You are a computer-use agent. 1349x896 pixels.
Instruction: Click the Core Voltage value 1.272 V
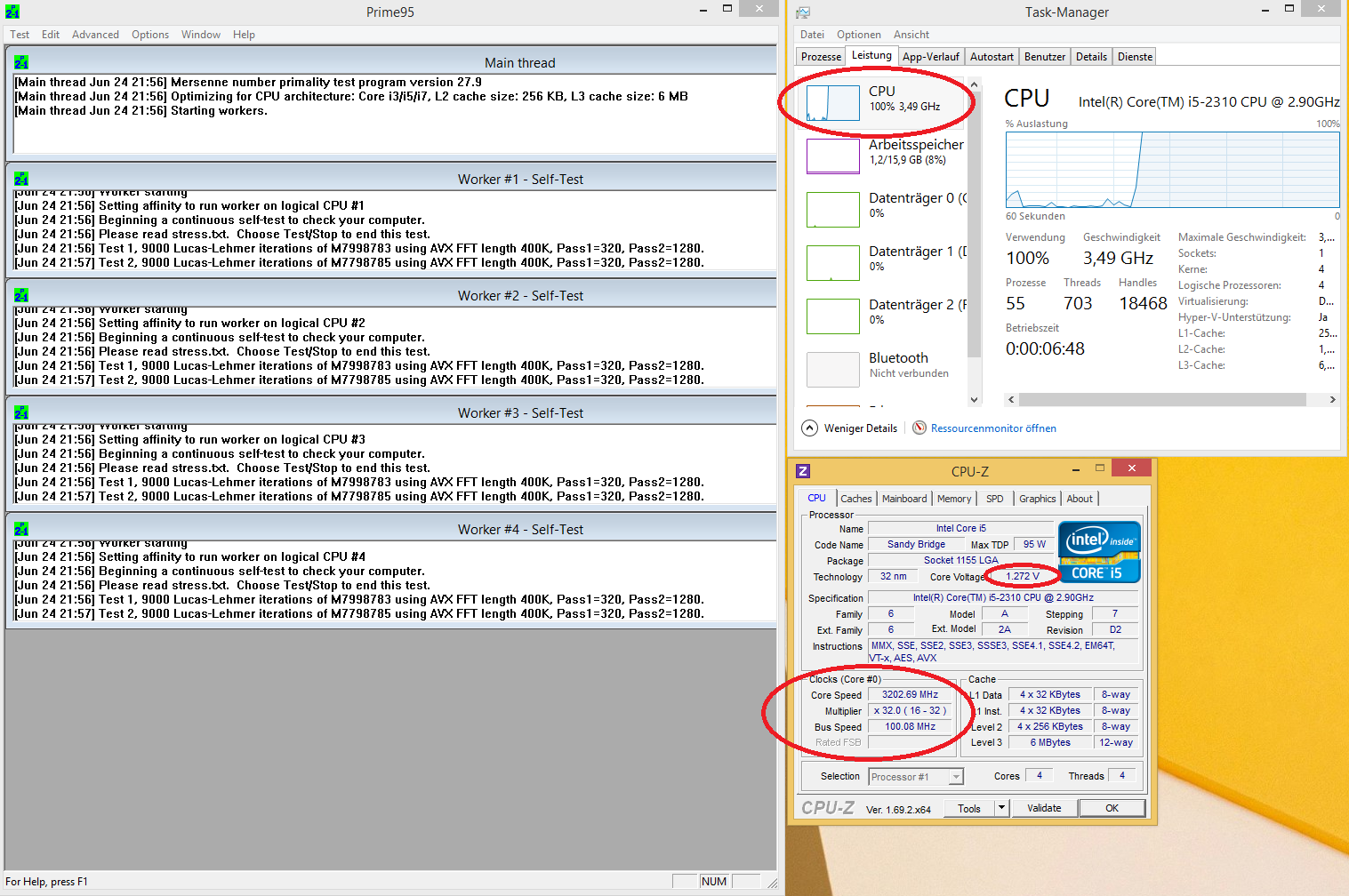coord(1023,576)
